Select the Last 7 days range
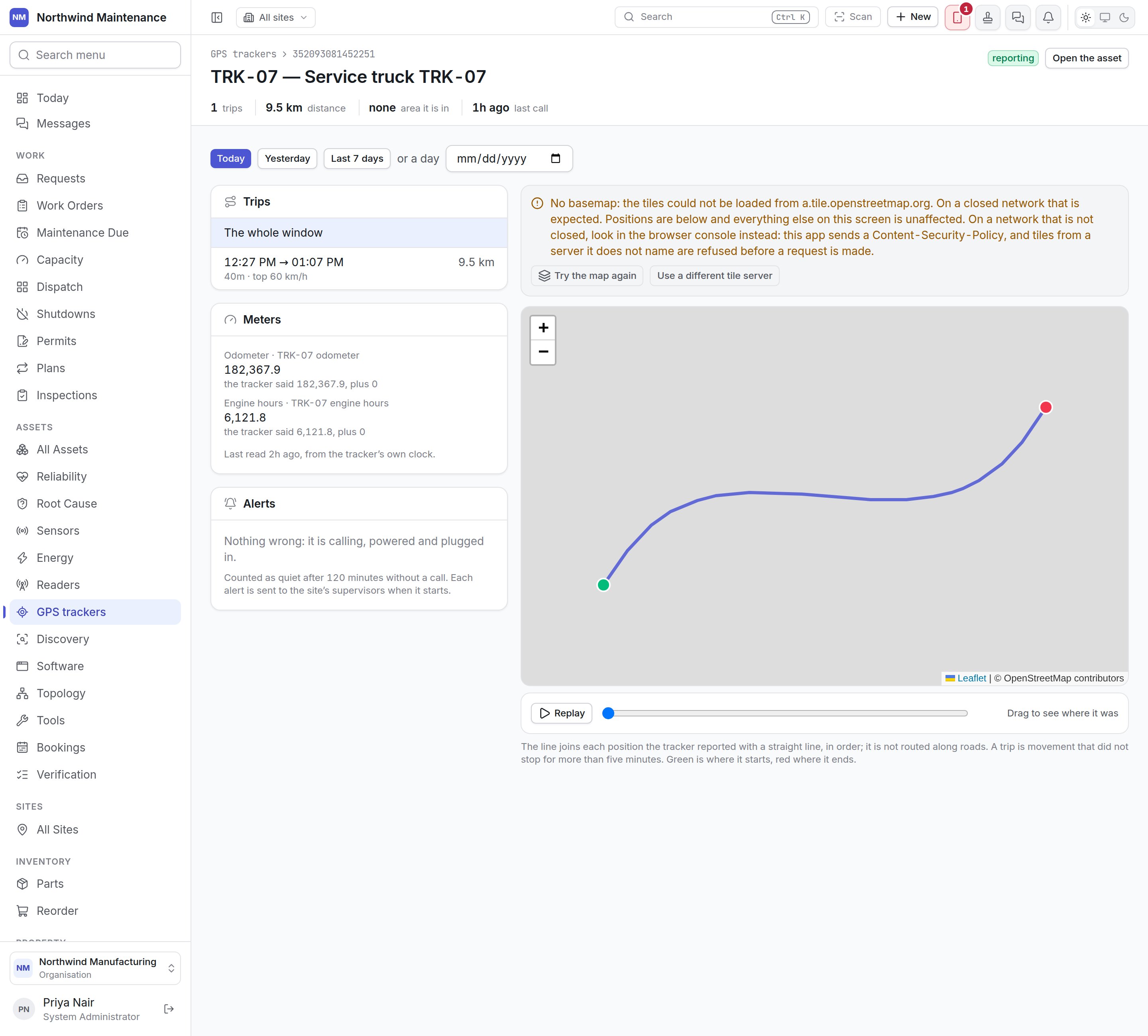The image size is (1148, 1036). tap(357, 158)
